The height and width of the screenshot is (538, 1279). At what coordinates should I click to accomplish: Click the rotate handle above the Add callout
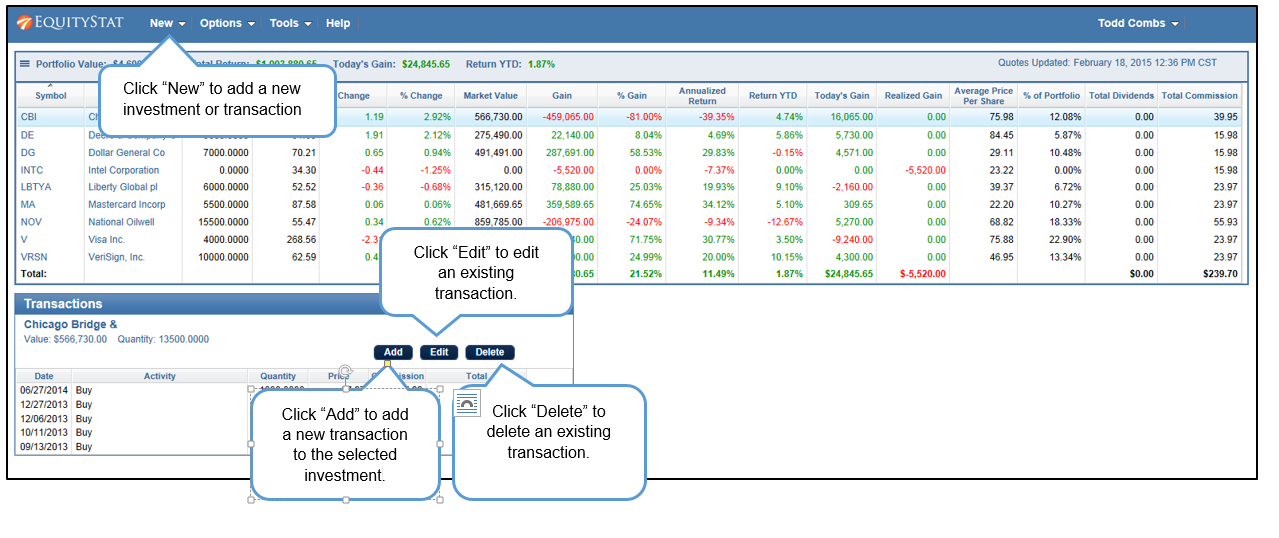(345, 372)
